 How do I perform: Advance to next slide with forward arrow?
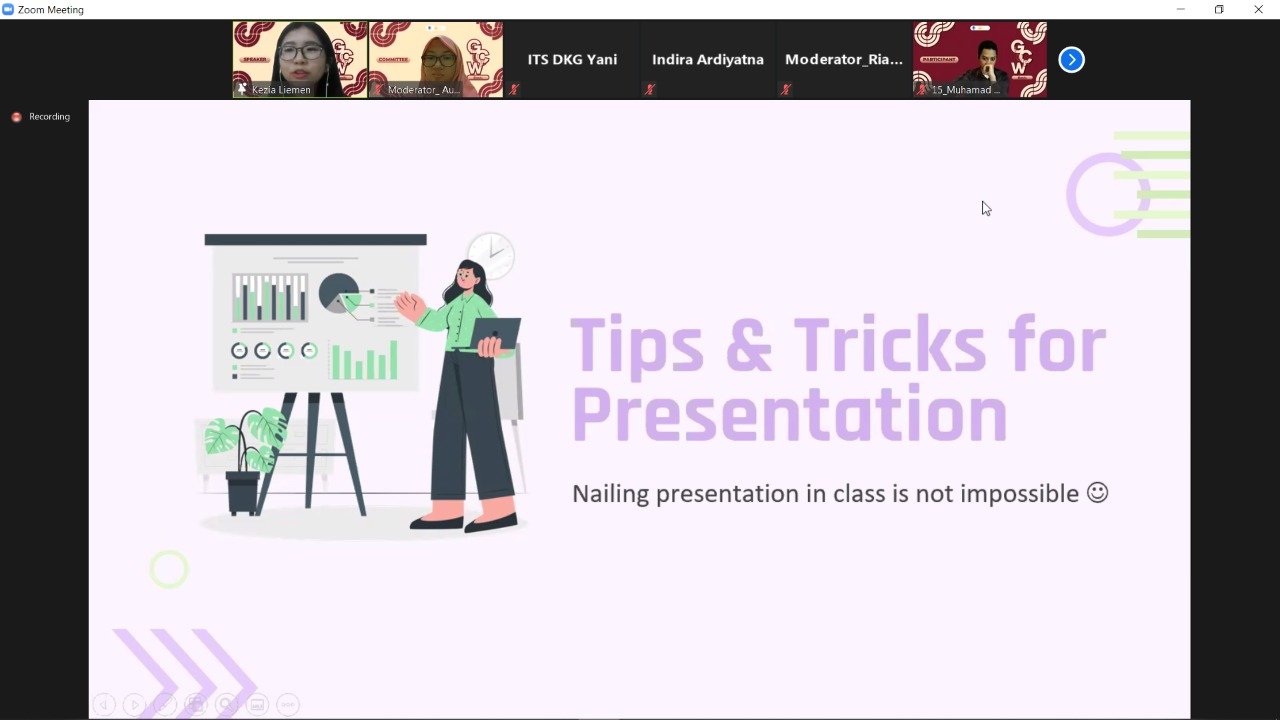coord(134,705)
